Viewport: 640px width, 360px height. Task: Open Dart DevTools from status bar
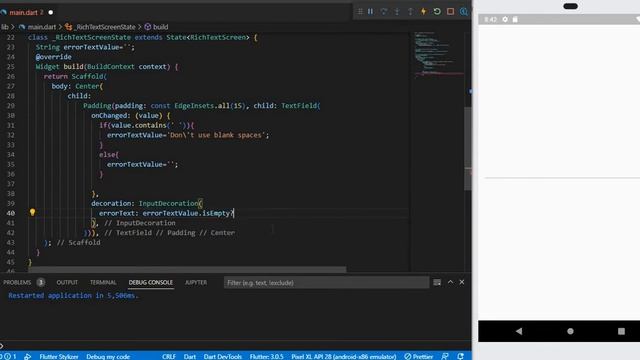point(222,356)
